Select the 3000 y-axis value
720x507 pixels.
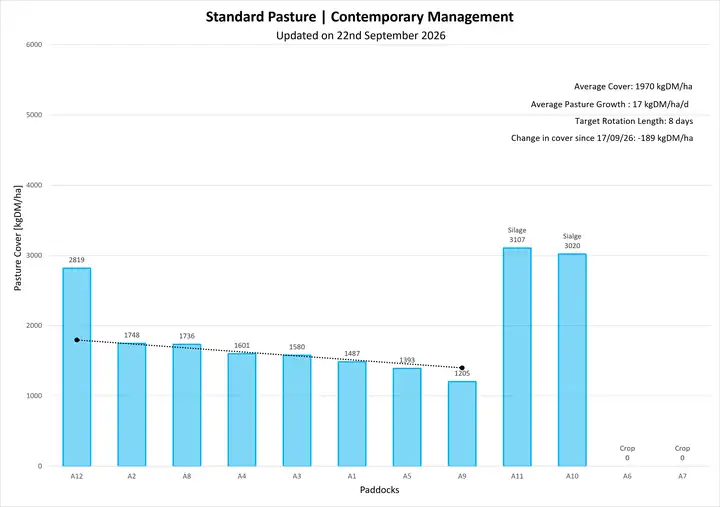[34, 255]
